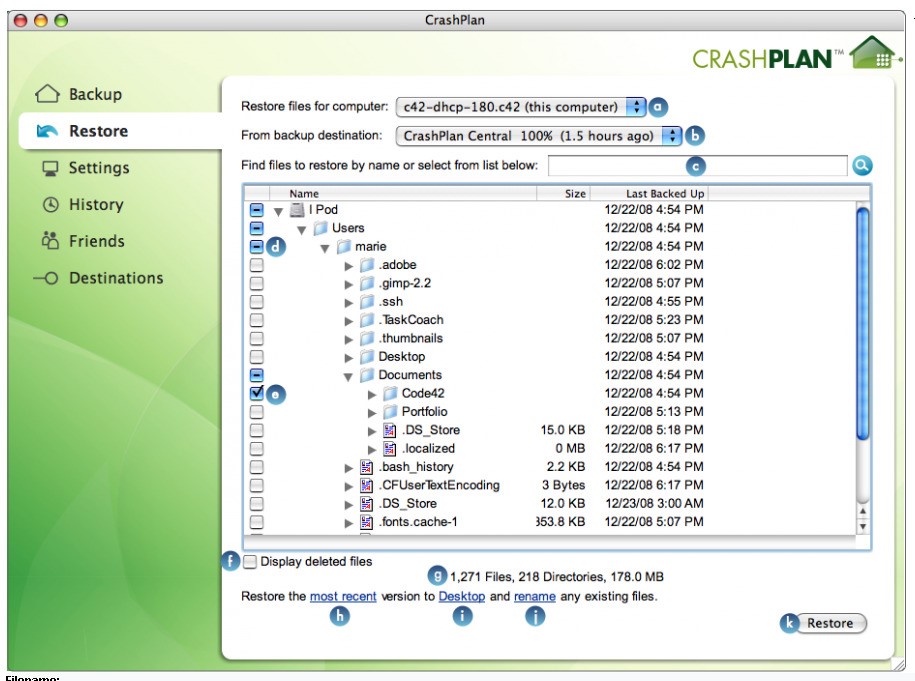Switch to the Restore tab
This screenshot has height=681, width=915.
[x=98, y=131]
